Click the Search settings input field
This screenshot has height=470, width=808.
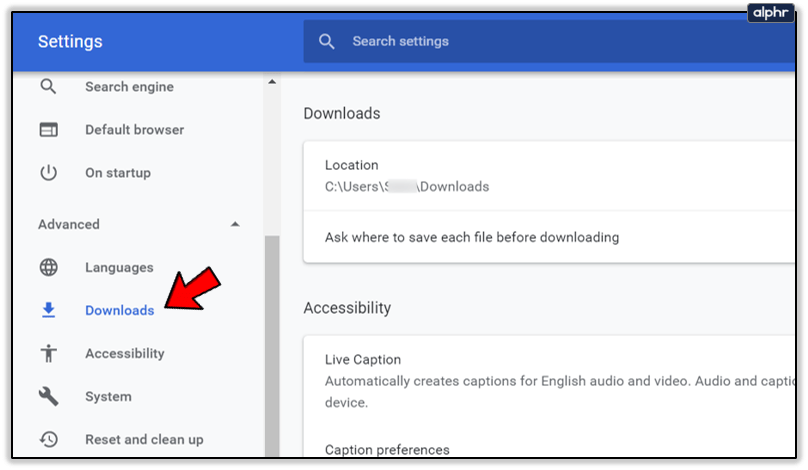[549, 41]
